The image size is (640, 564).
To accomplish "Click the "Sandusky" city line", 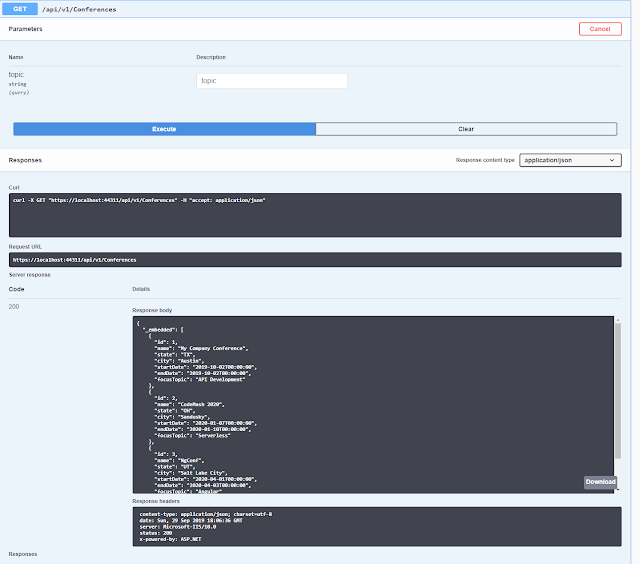I will click(x=182, y=417).
